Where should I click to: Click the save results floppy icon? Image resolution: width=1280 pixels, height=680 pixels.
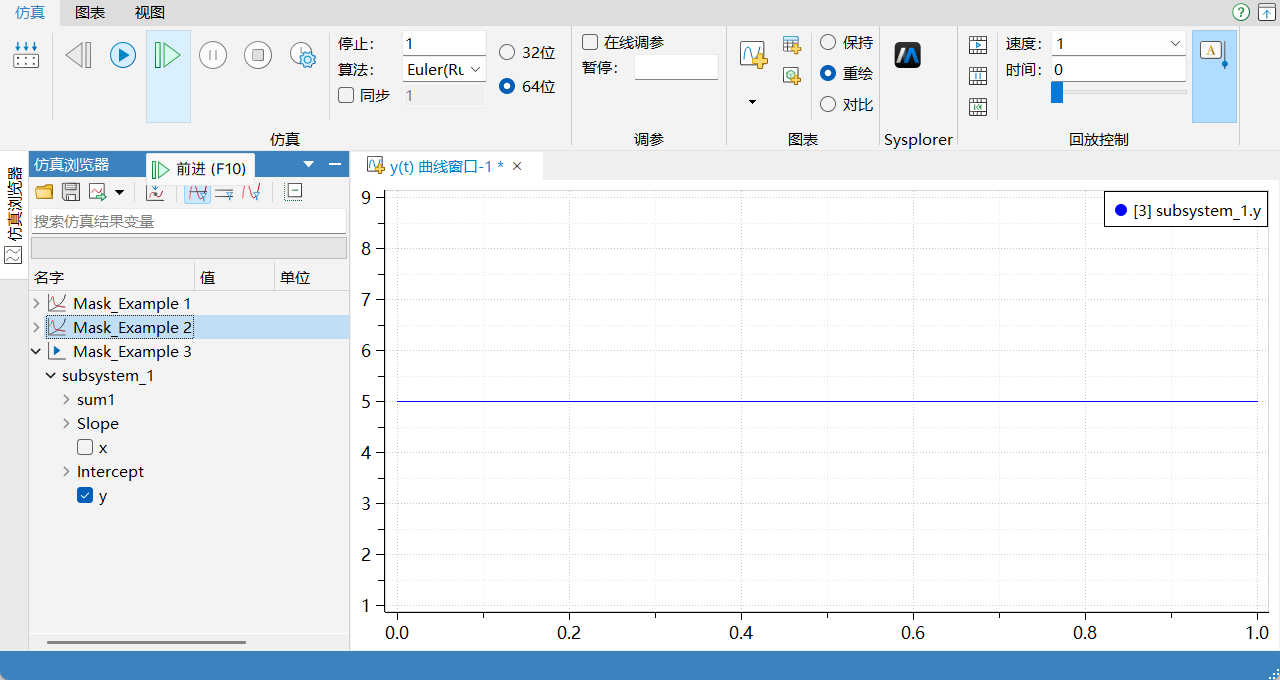[71, 192]
